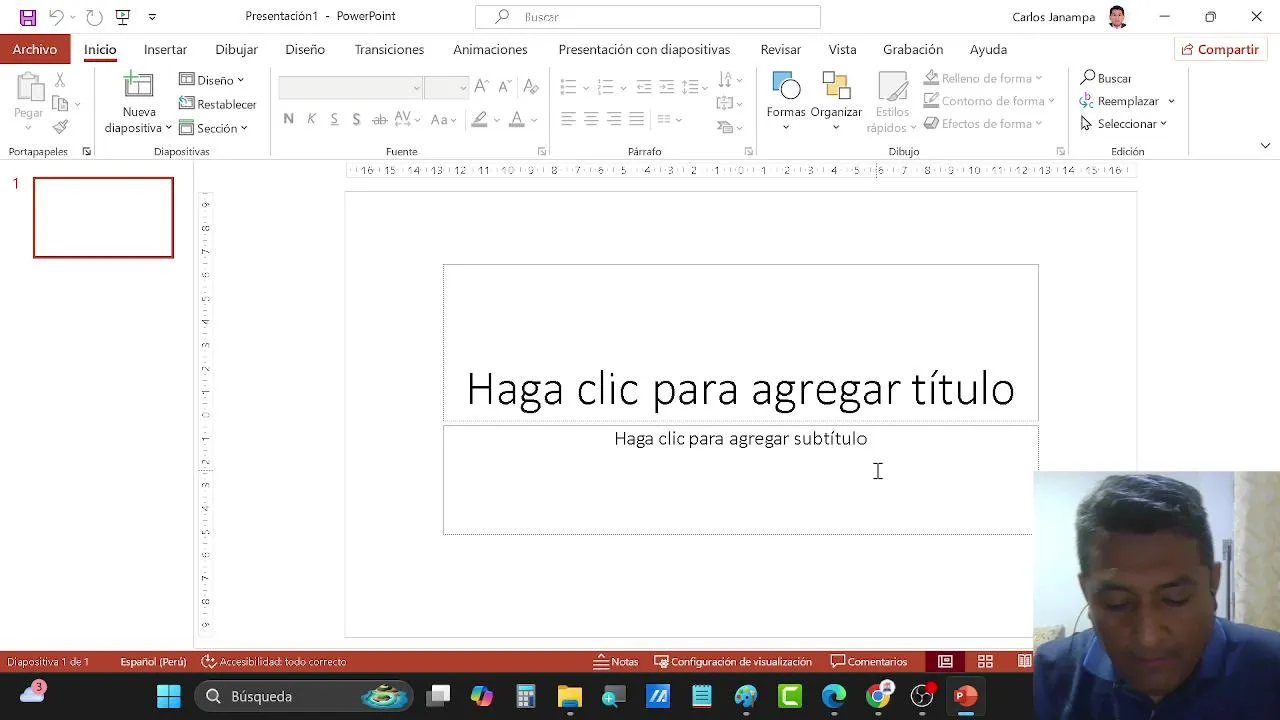Click text highlight color pen swatch
Screen dimensions: 1280x720
tap(480, 119)
